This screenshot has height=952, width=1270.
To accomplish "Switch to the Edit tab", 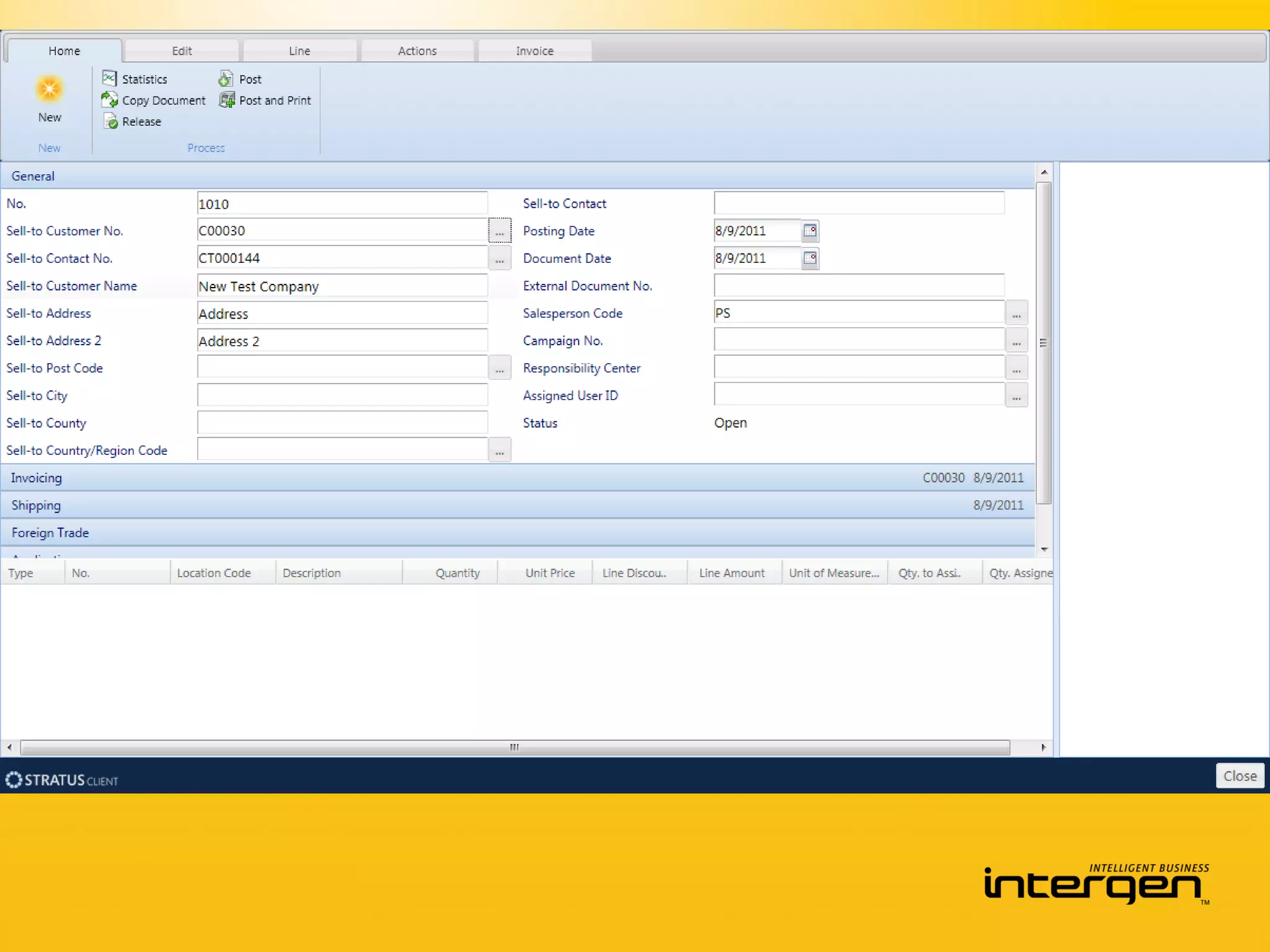I will pos(182,51).
